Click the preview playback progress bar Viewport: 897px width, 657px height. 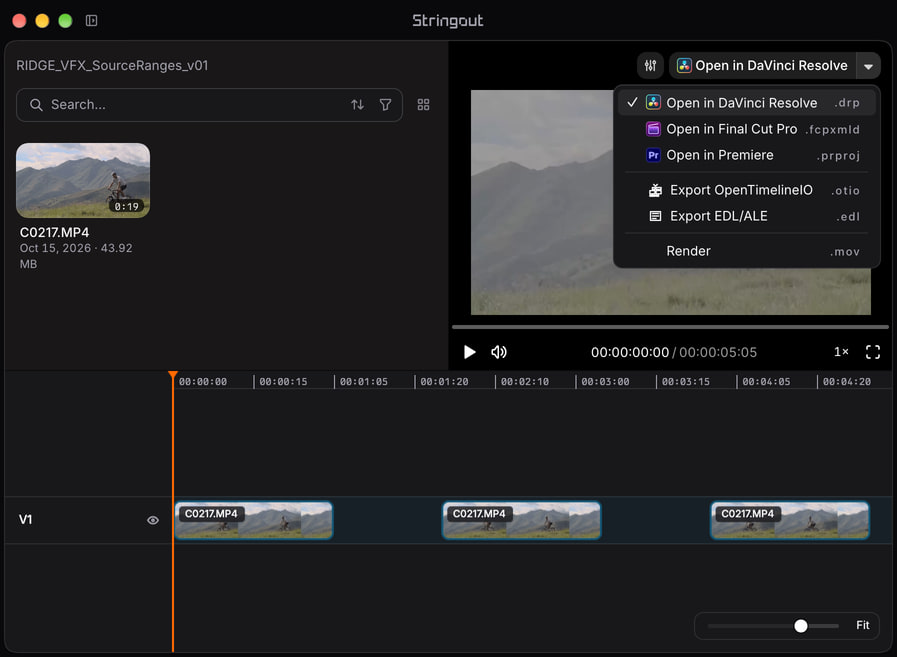[670, 327]
